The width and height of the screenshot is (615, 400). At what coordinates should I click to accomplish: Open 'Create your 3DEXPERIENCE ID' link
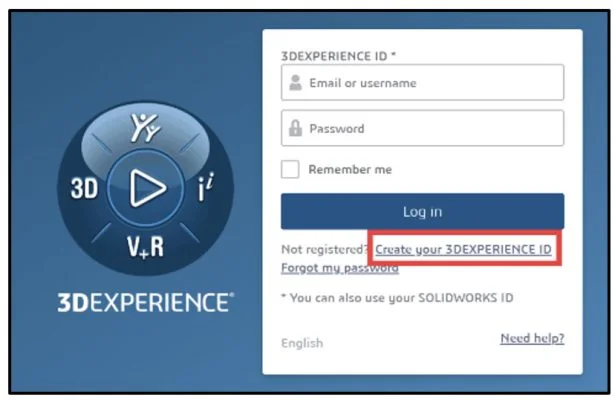463,249
